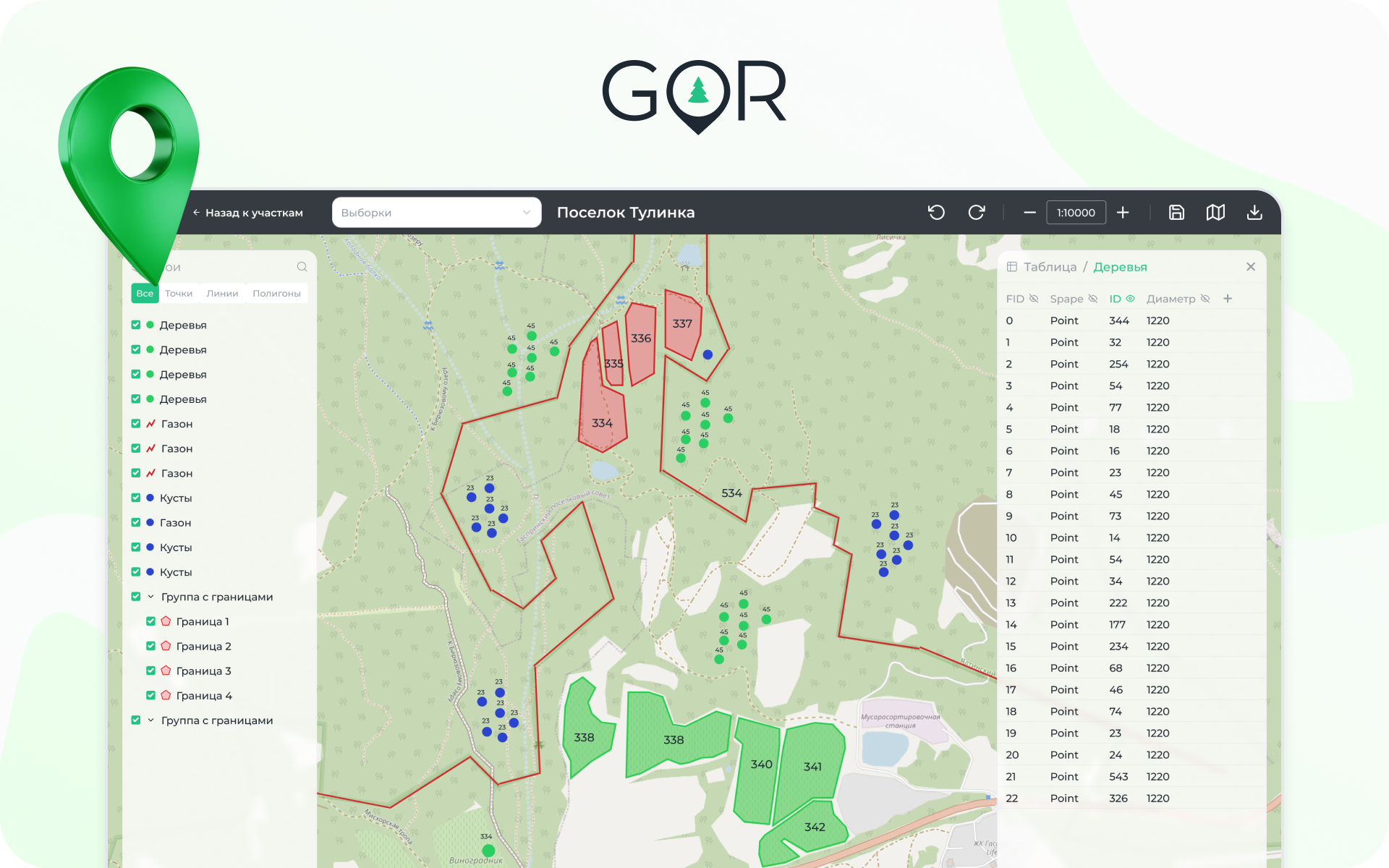The width and height of the screenshot is (1389, 868).
Task: Switch to the Полигоны filter tab
Action: pyautogui.click(x=276, y=294)
